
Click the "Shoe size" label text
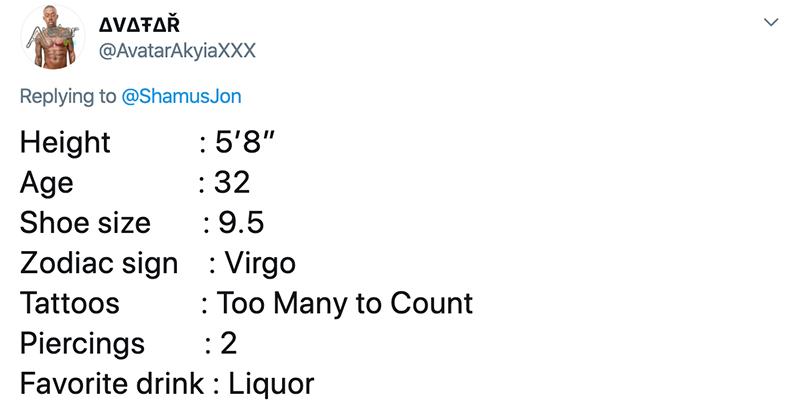[x=85, y=223]
